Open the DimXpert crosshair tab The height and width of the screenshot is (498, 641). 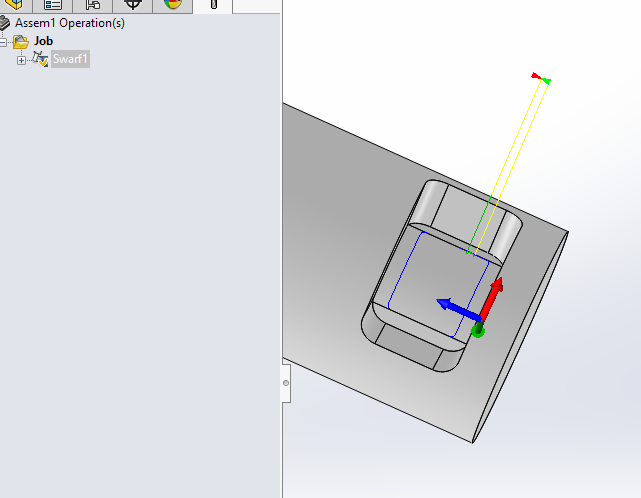133,4
